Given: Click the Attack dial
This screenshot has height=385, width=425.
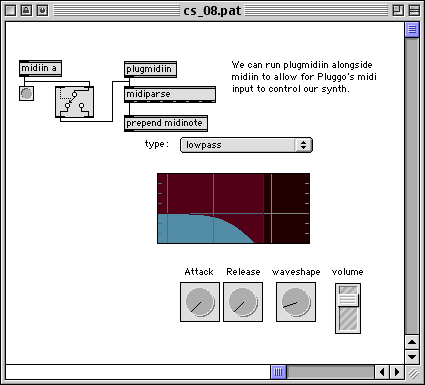Looking at the screenshot, I should [x=200, y=302].
